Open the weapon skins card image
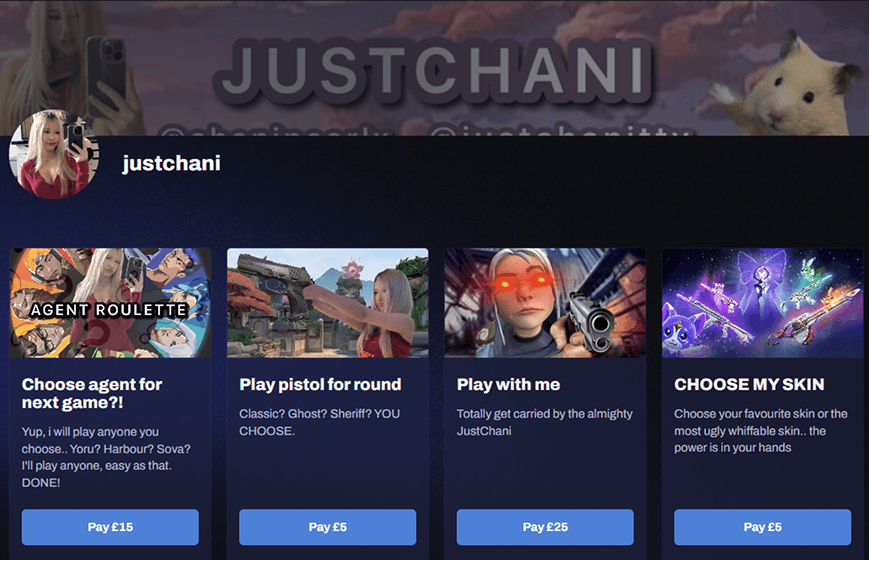 [762, 302]
